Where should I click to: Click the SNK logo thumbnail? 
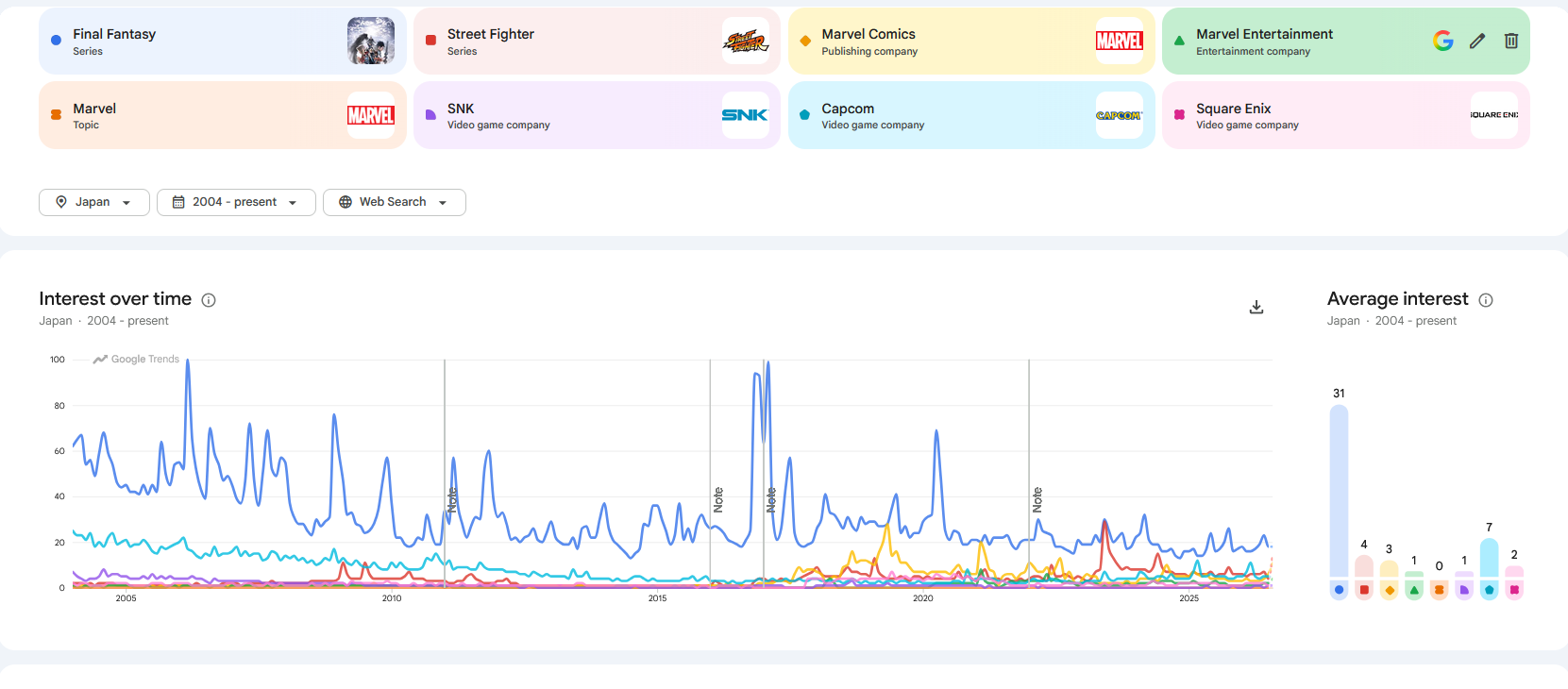click(746, 115)
